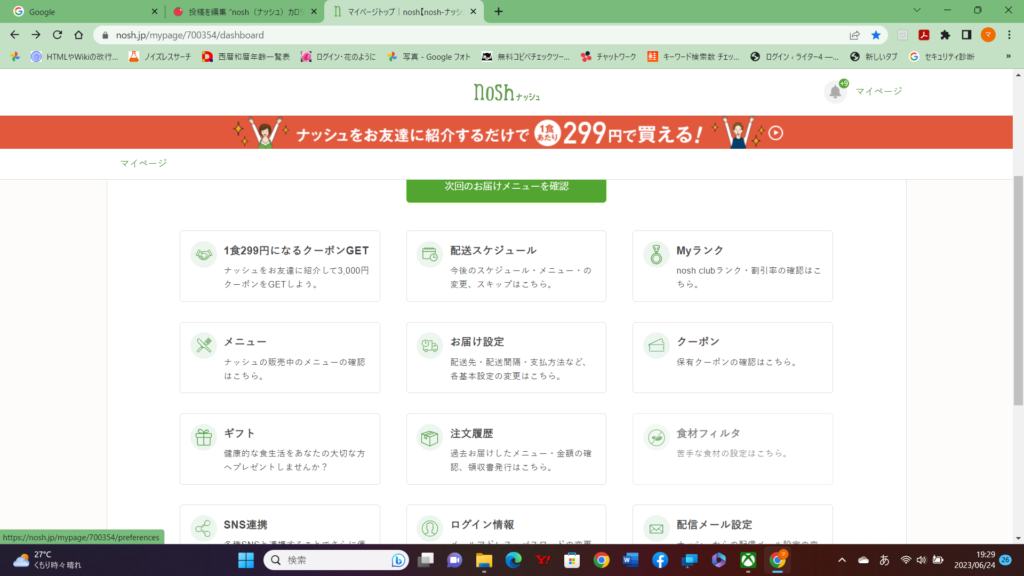The image size is (1024, 576).
Task: Open the Chrome profile avatar
Action: point(988,35)
